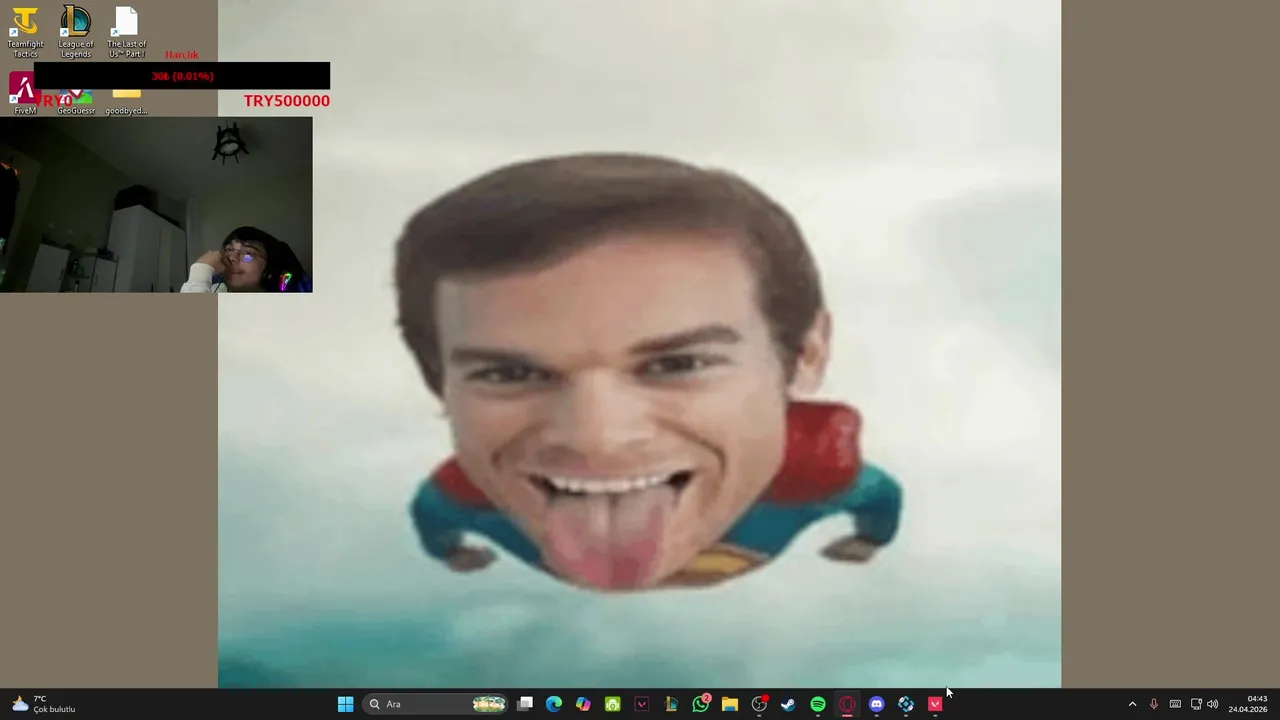
Task: Open File Explorer from the taskbar
Action: pos(730,704)
